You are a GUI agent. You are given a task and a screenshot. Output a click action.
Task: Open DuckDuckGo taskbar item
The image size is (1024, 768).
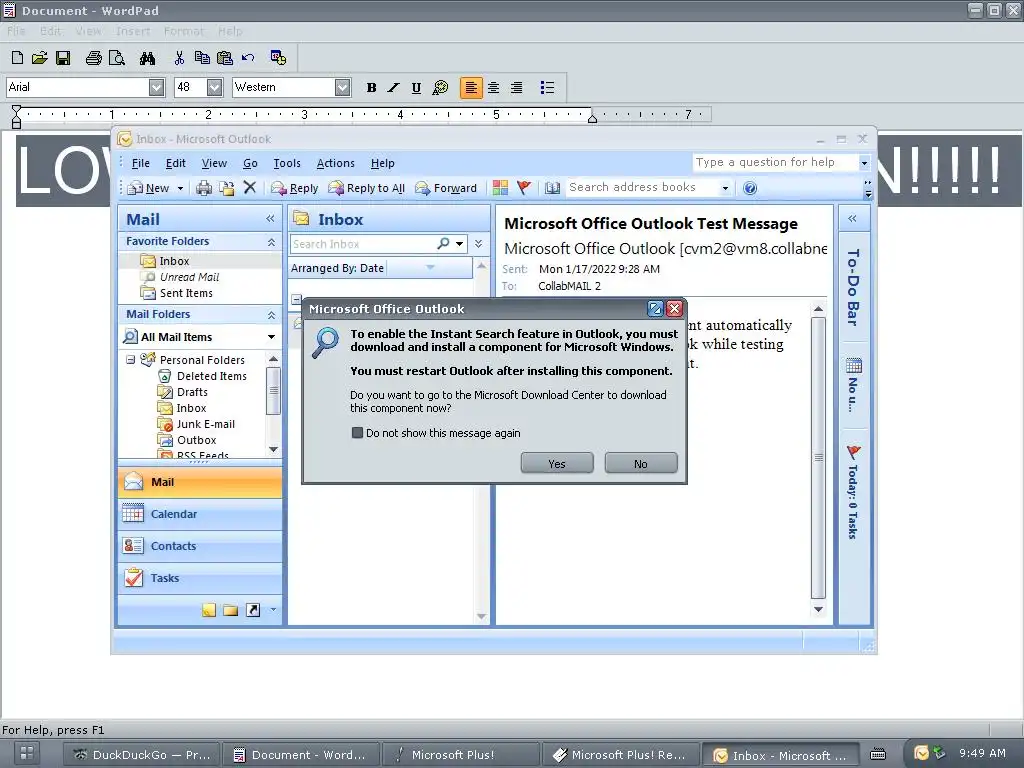click(x=142, y=755)
